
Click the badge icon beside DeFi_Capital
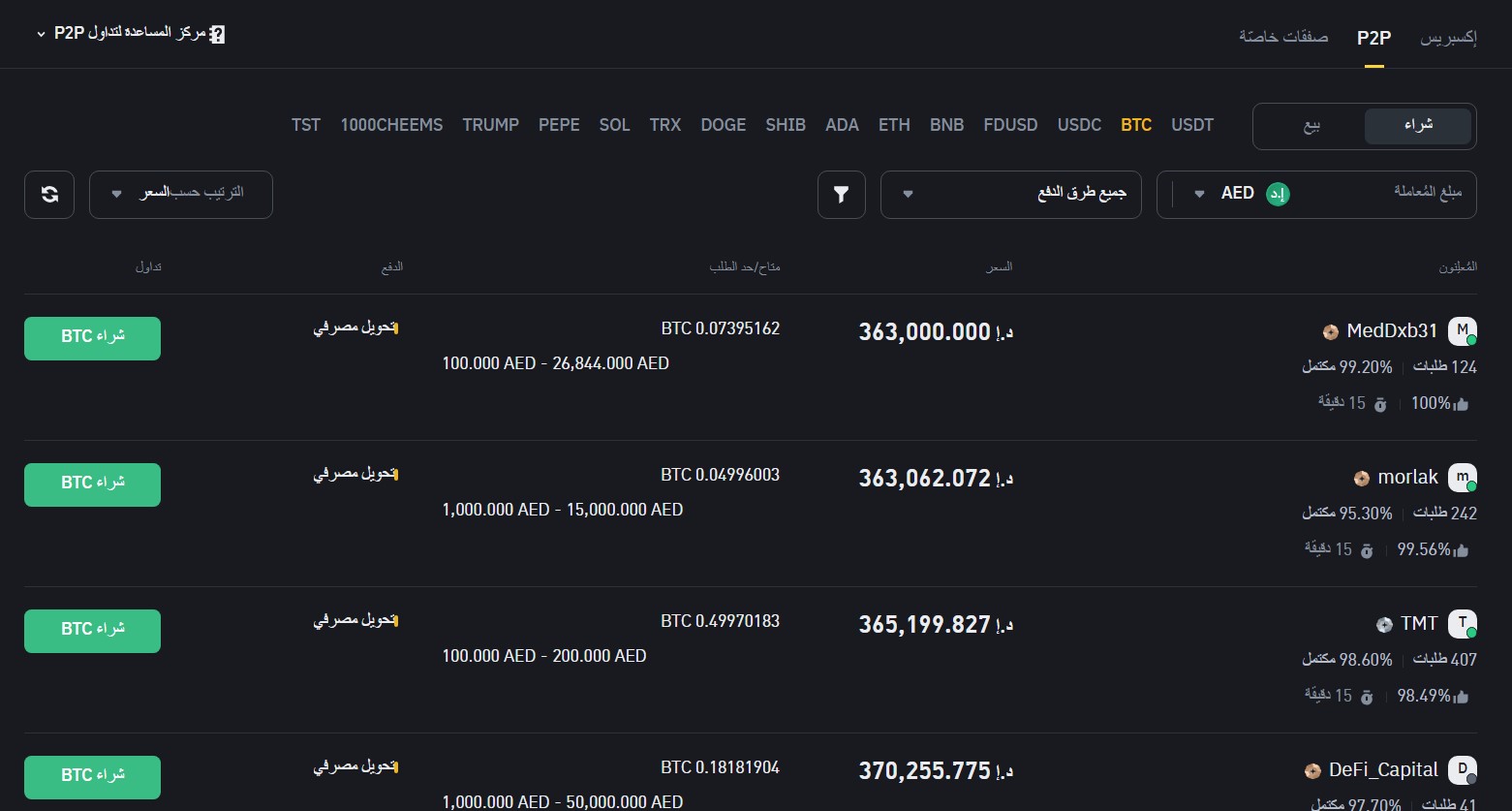(x=1312, y=771)
